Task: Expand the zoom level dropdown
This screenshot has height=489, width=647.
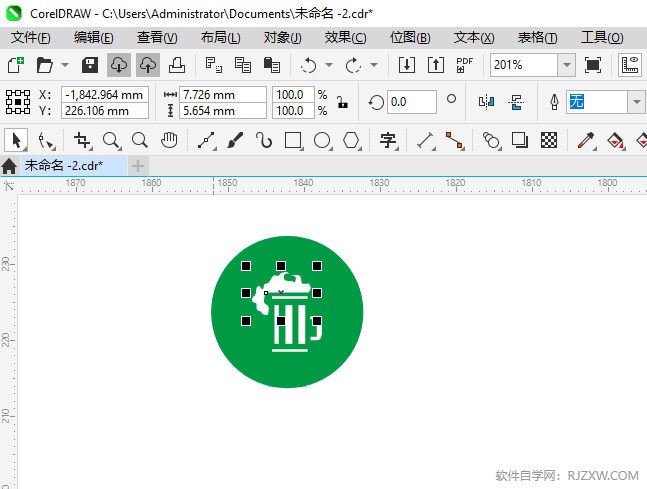Action: point(567,65)
